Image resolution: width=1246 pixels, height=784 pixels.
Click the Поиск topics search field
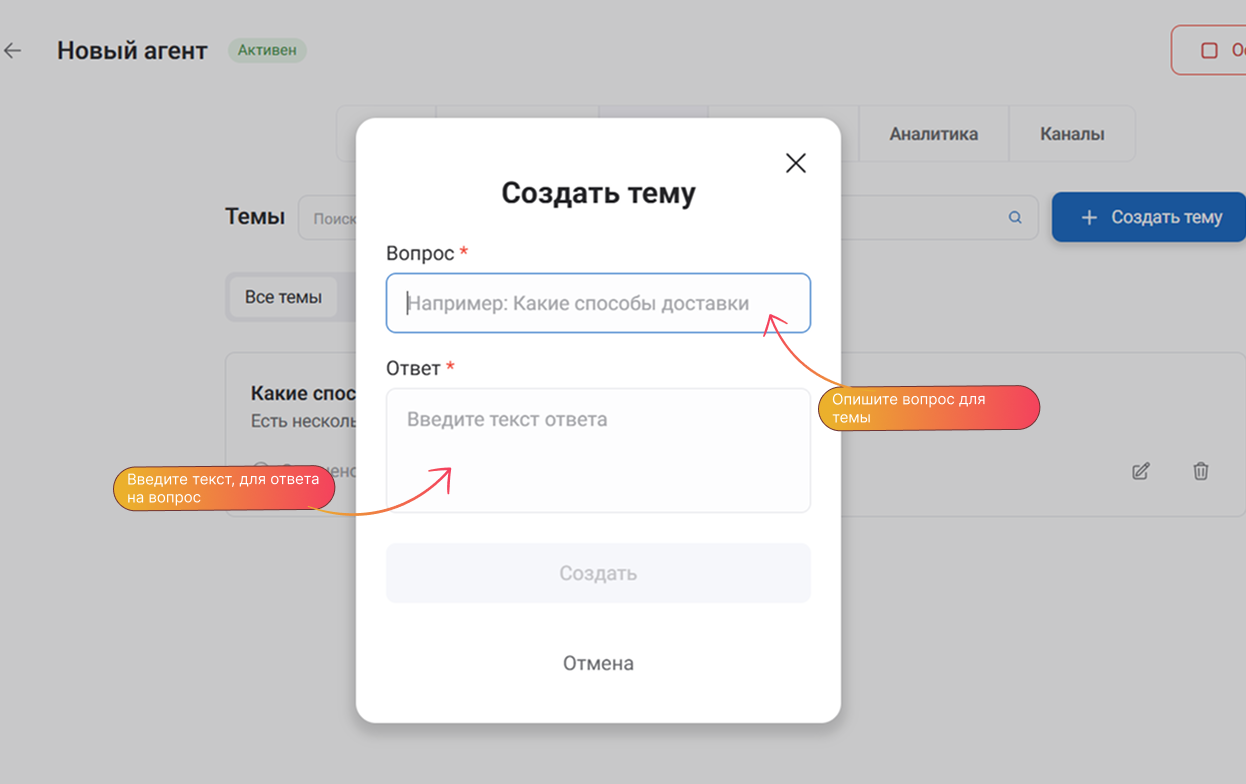click(x=328, y=218)
